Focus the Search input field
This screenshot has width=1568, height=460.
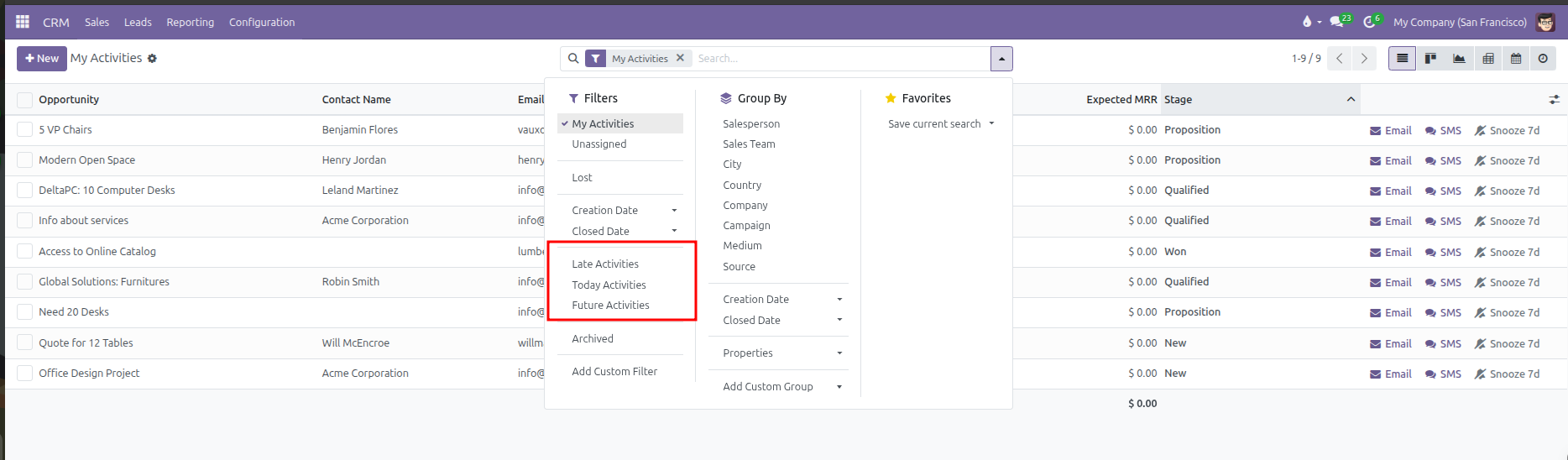(841, 59)
